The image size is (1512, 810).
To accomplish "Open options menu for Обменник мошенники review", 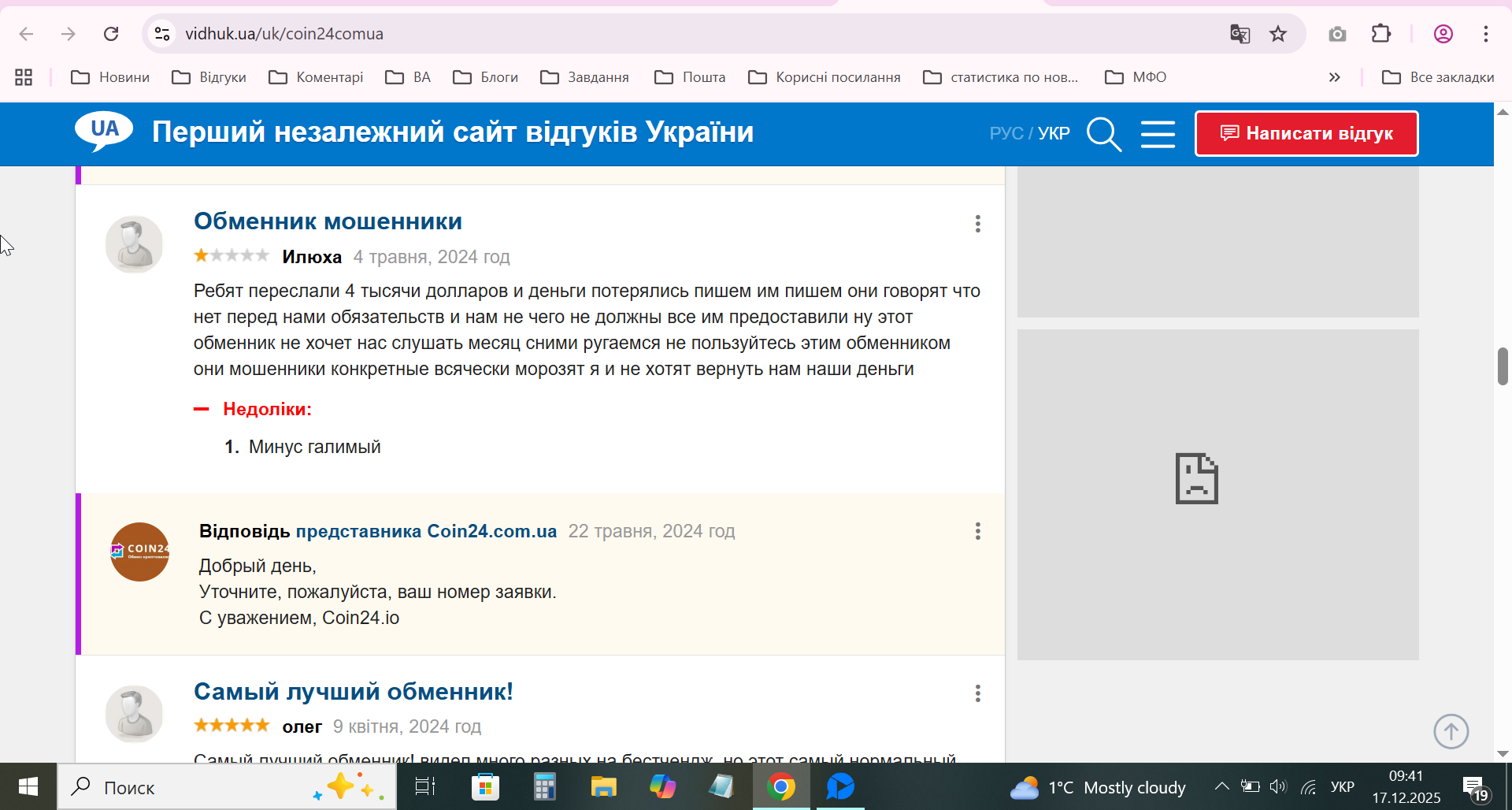I will pyautogui.click(x=978, y=224).
